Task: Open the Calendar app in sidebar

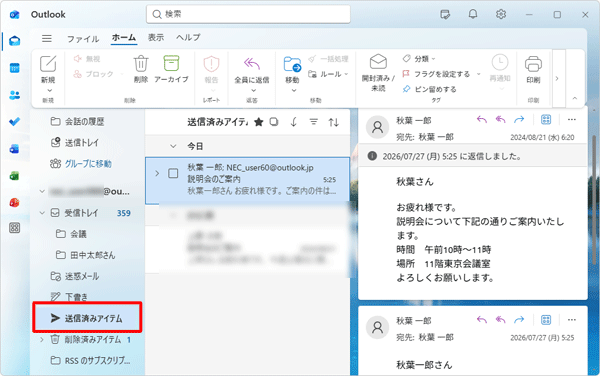Action: (x=15, y=68)
